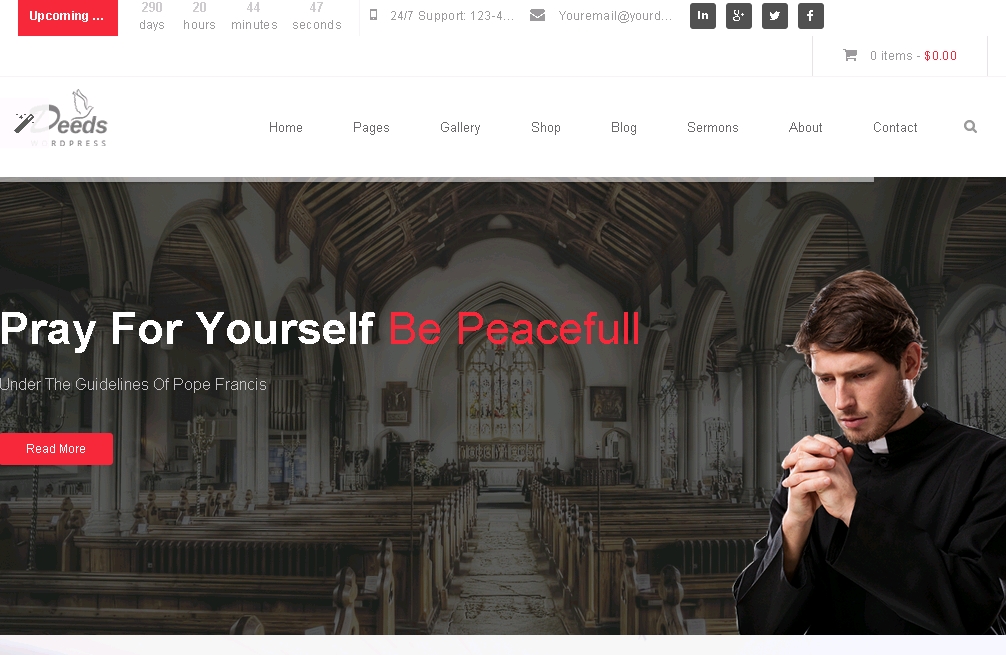The width and height of the screenshot is (1006, 655).
Task: Open the Sermons navigation link
Action: [x=712, y=128]
